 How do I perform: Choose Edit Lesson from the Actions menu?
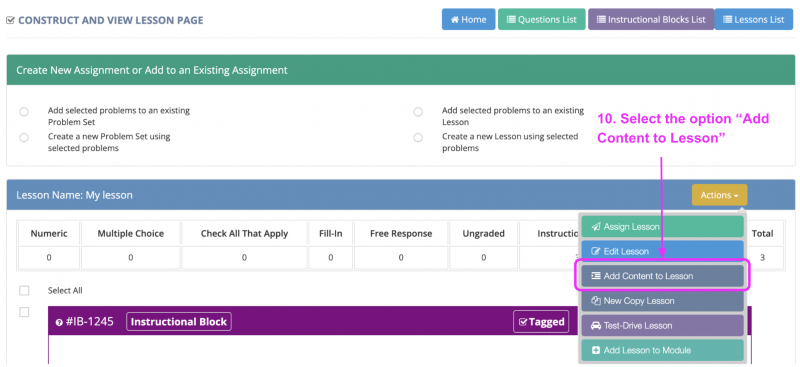(x=662, y=251)
